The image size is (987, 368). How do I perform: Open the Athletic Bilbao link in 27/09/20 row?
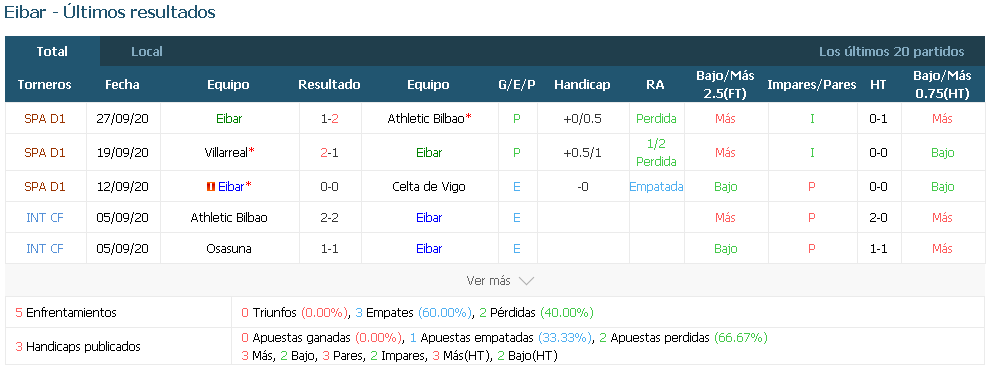(426, 118)
